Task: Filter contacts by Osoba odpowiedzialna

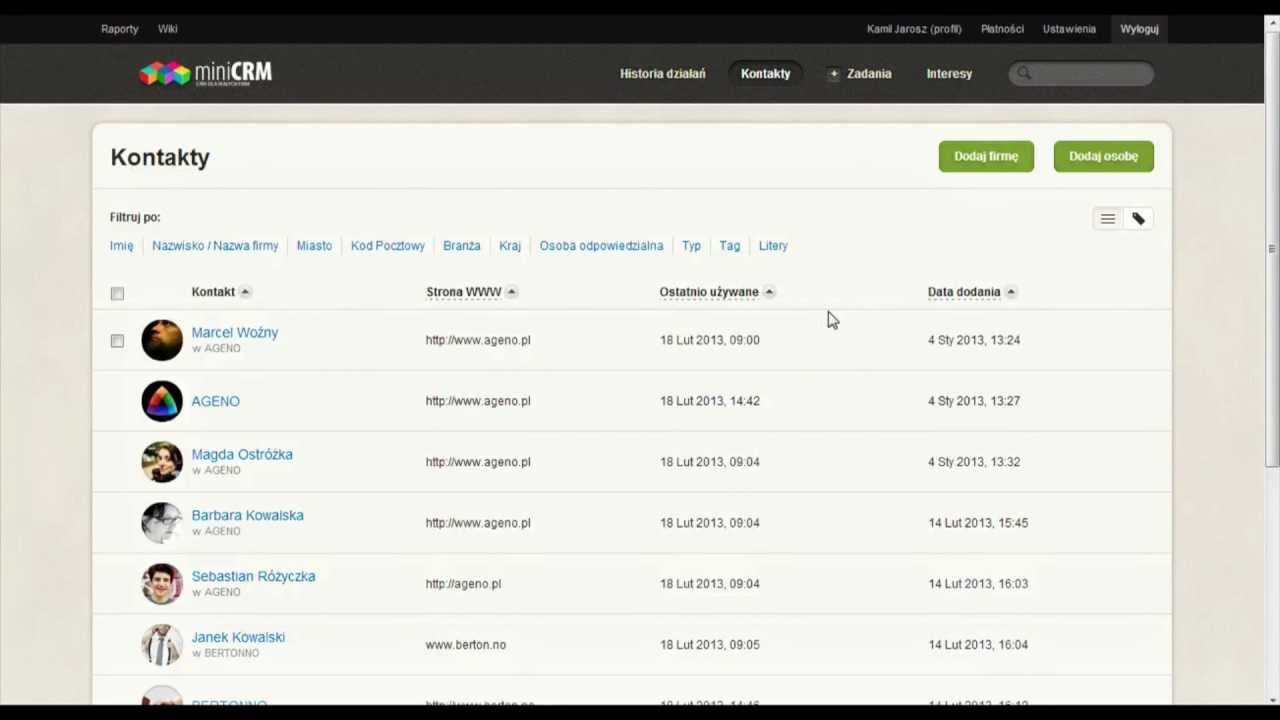Action: 601,246
